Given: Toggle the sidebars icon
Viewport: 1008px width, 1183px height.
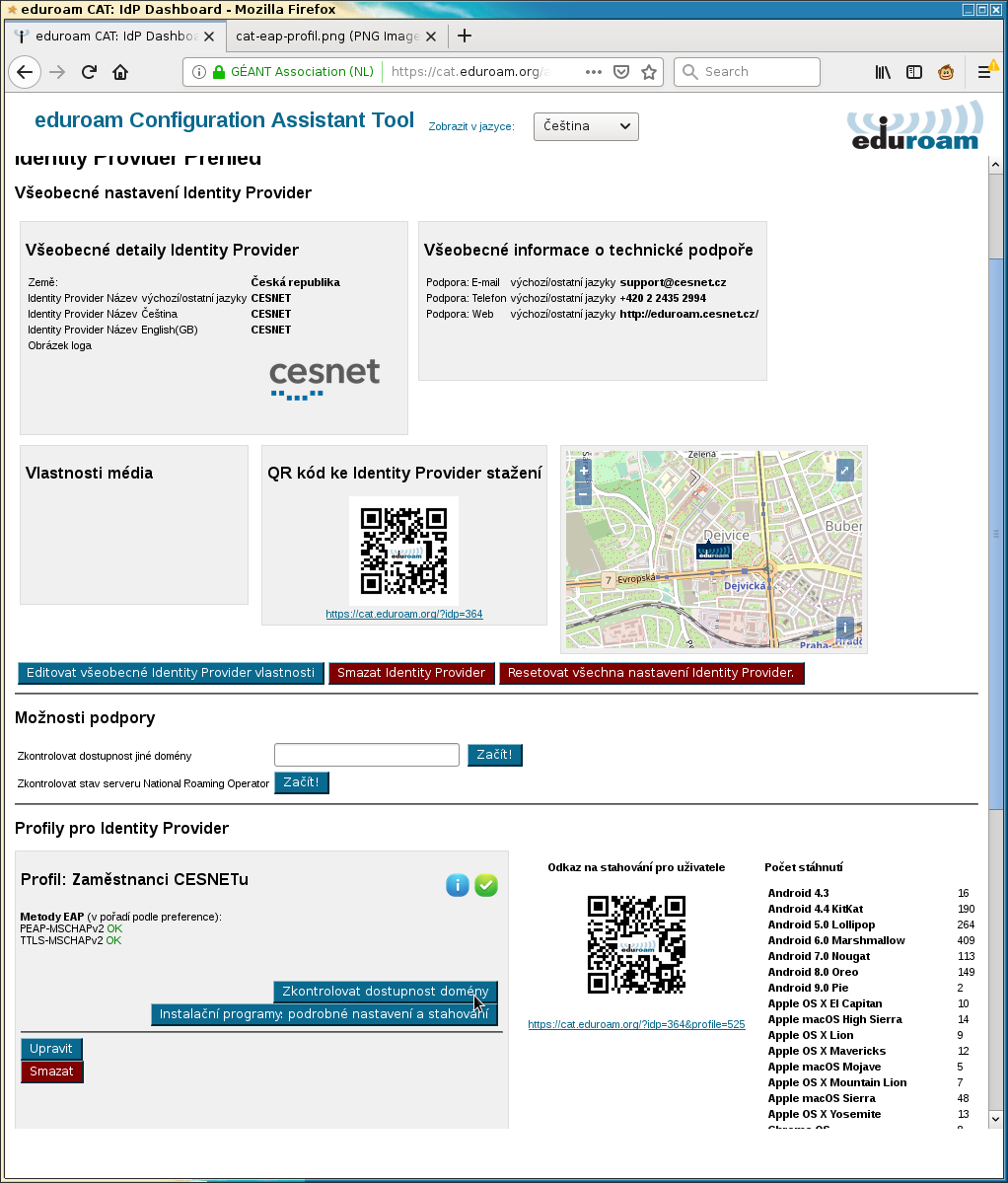Looking at the screenshot, I should point(914,72).
